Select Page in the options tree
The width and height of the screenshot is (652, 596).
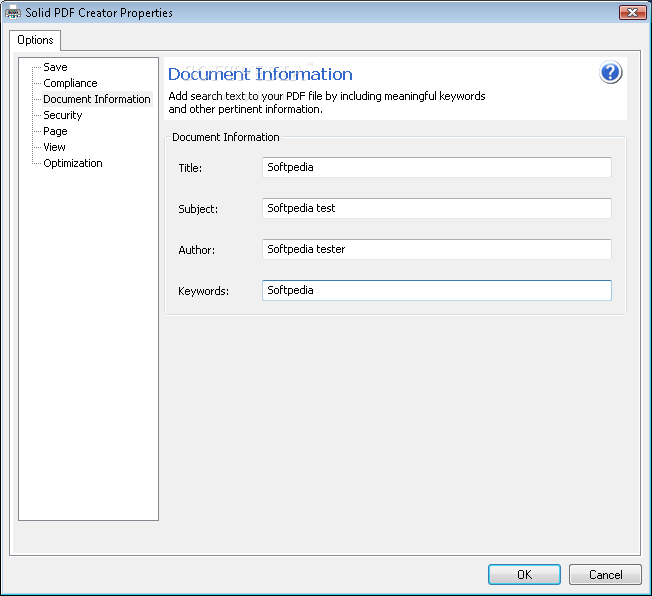pyautogui.click(x=55, y=131)
